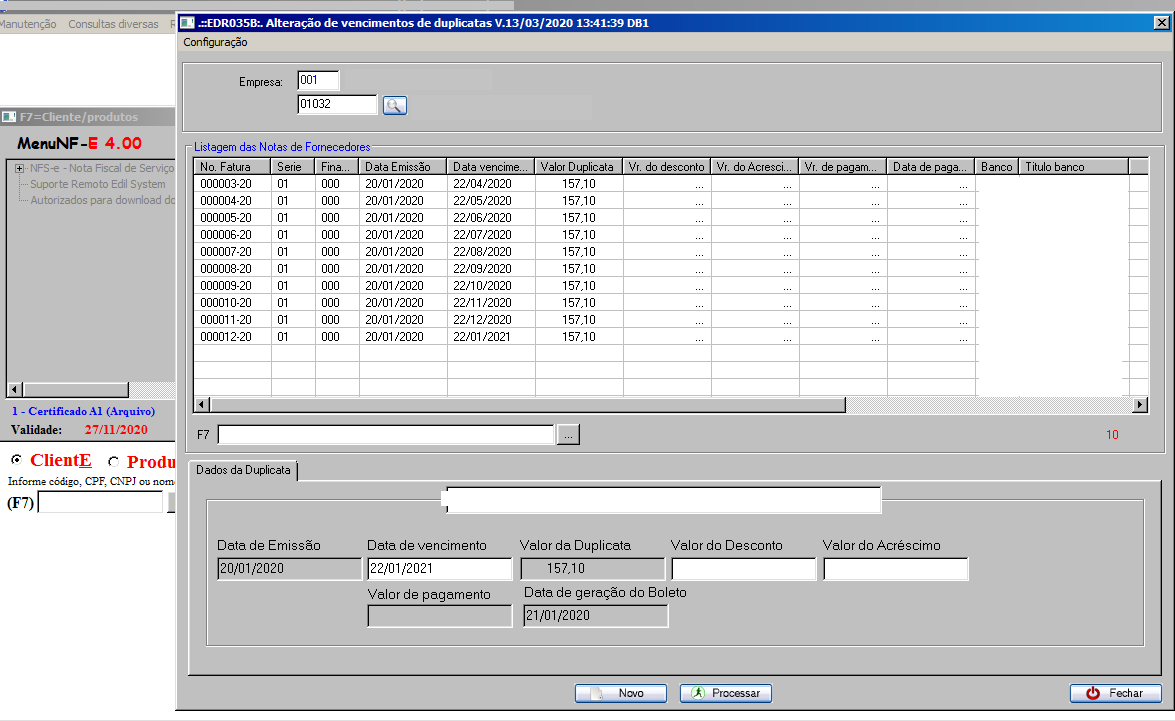
Task: Click the table's horizontal scrollbar thumb
Action: click(x=527, y=405)
